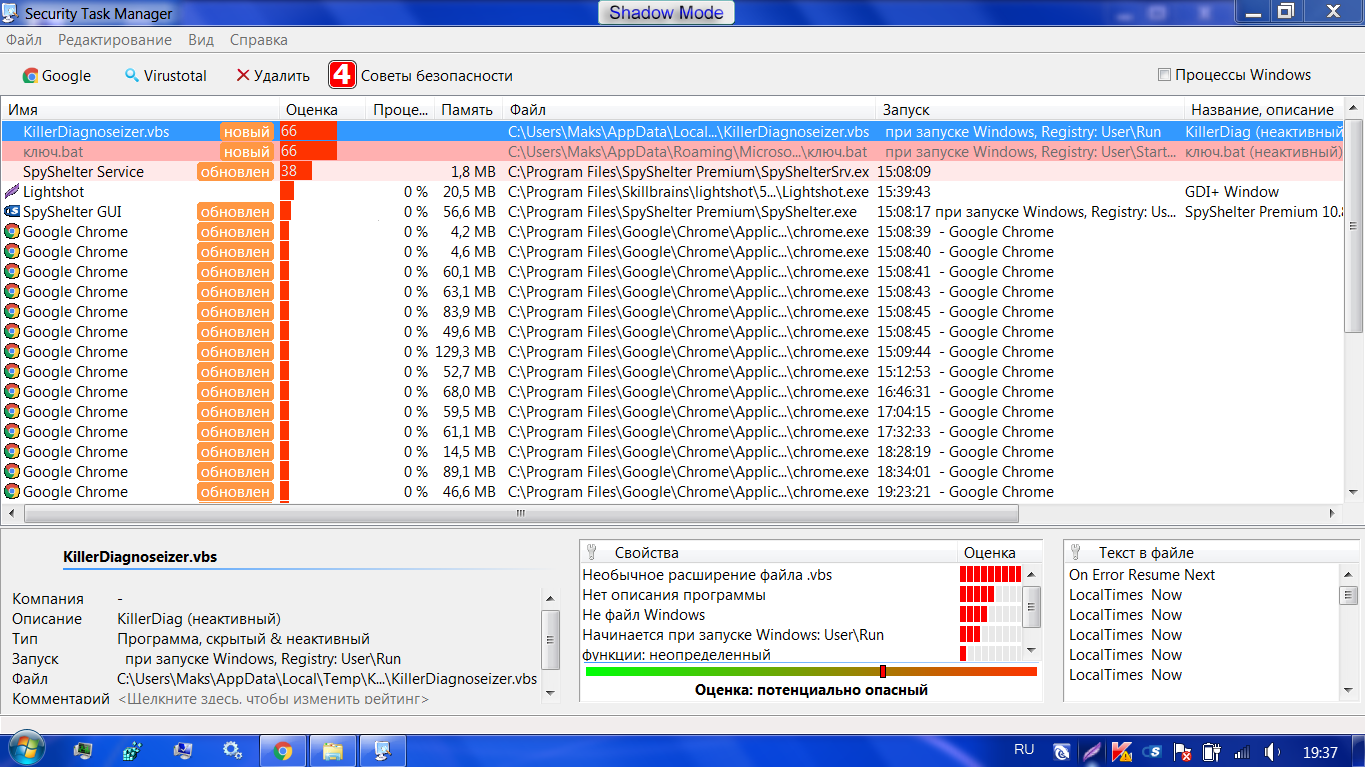Click the Текст в файле list scroll-up arrow
1365x767 pixels.
click(1349, 574)
